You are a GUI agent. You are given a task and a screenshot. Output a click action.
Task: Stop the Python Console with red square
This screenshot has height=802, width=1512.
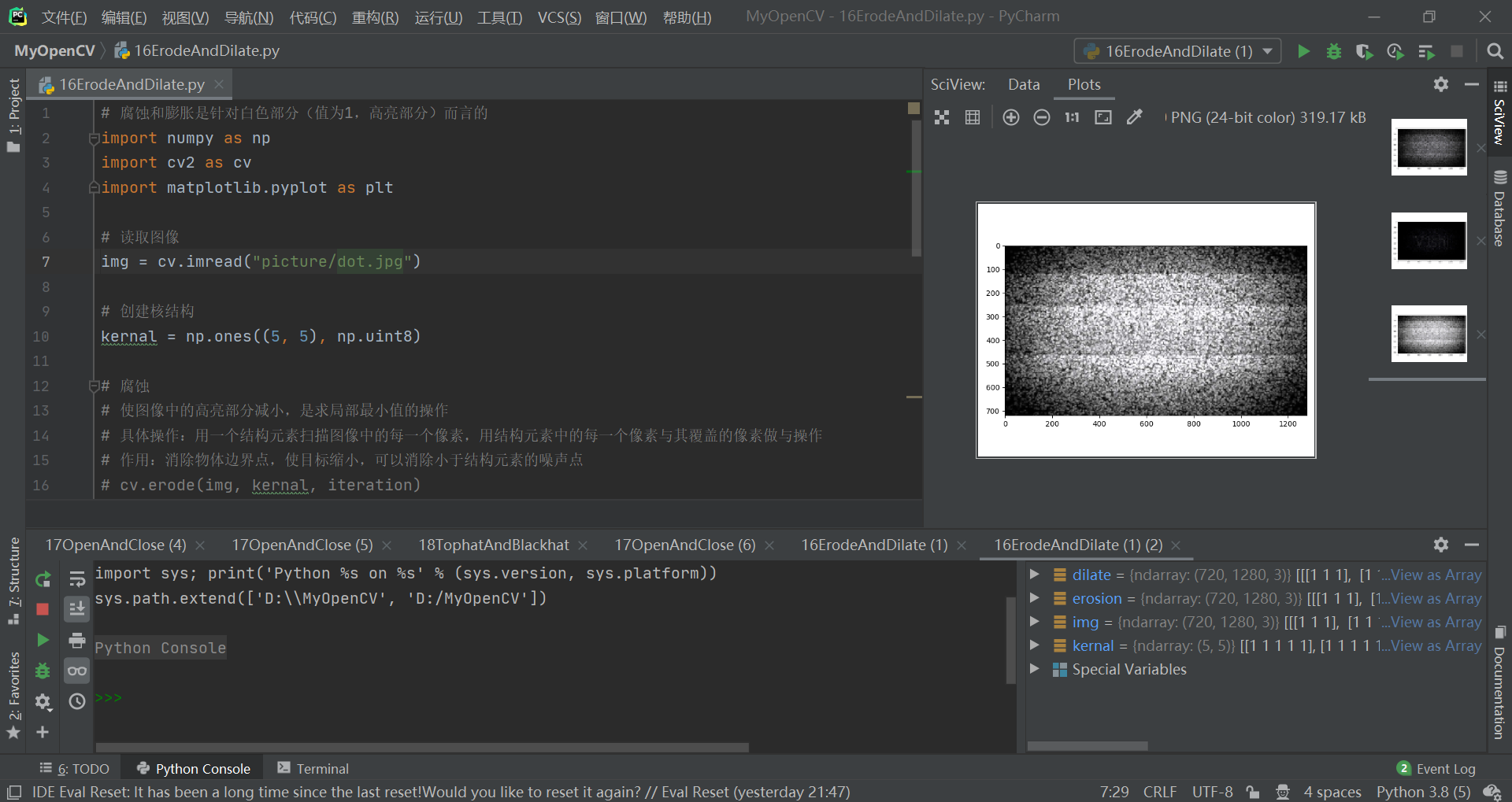43,609
